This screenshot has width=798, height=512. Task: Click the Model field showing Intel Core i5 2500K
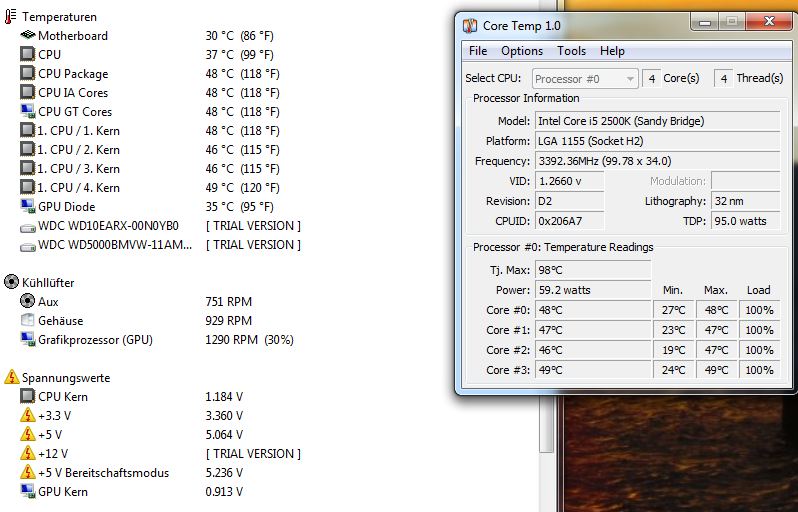point(658,121)
